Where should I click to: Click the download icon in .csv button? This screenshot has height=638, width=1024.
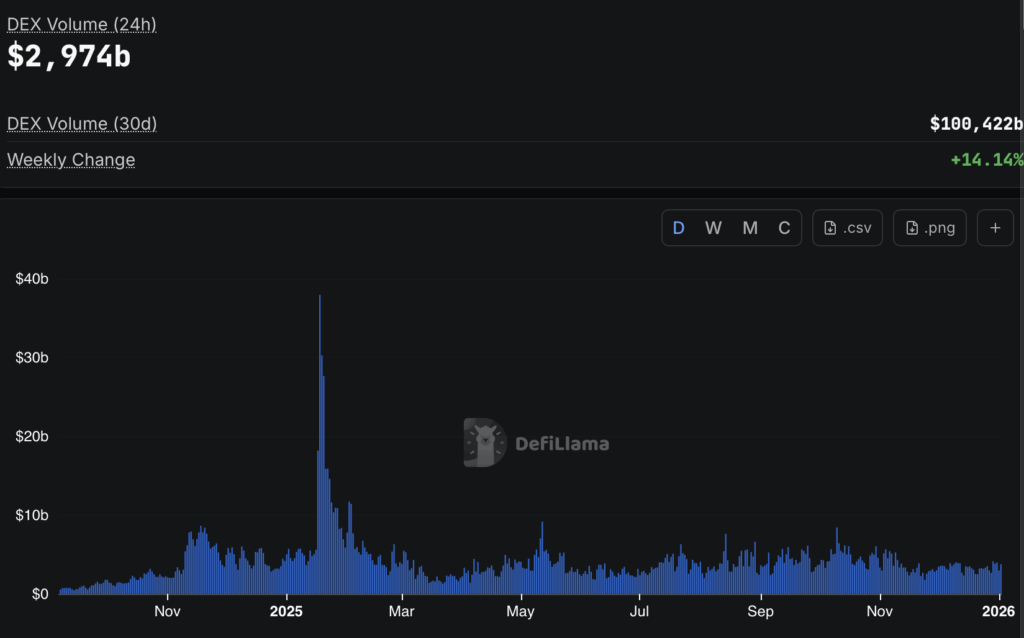[x=830, y=228]
